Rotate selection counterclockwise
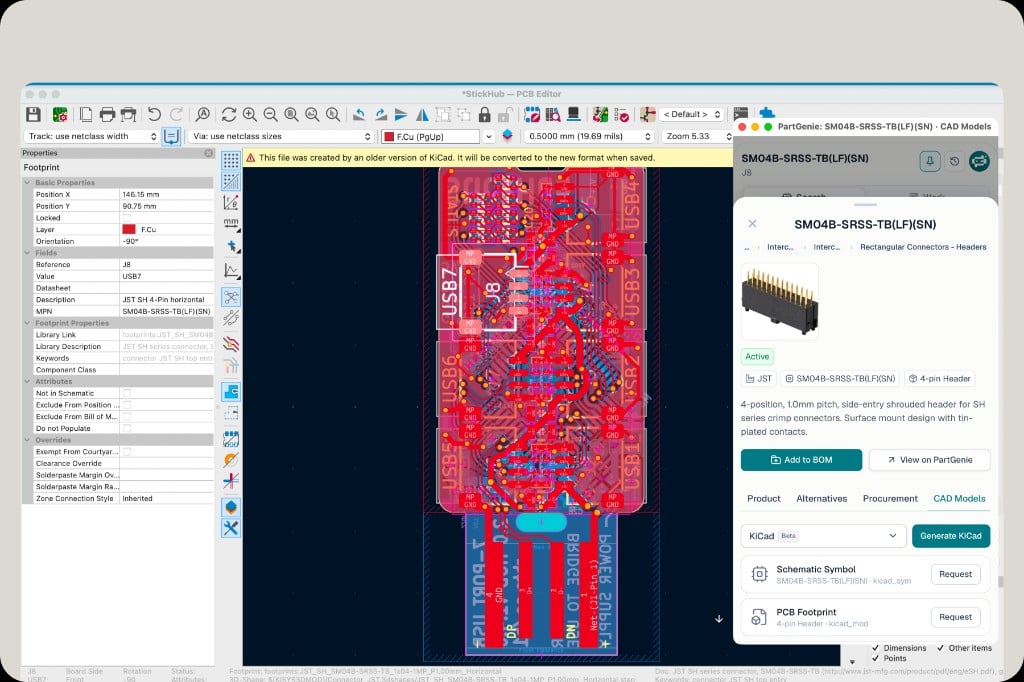The image size is (1024, 682). (x=359, y=114)
